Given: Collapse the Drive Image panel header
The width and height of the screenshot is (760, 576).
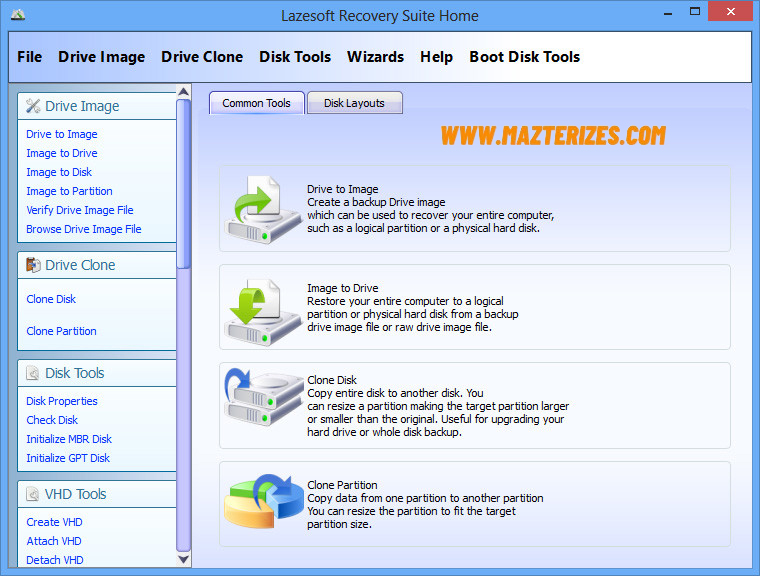Looking at the screenshot, I should (97, 106).
